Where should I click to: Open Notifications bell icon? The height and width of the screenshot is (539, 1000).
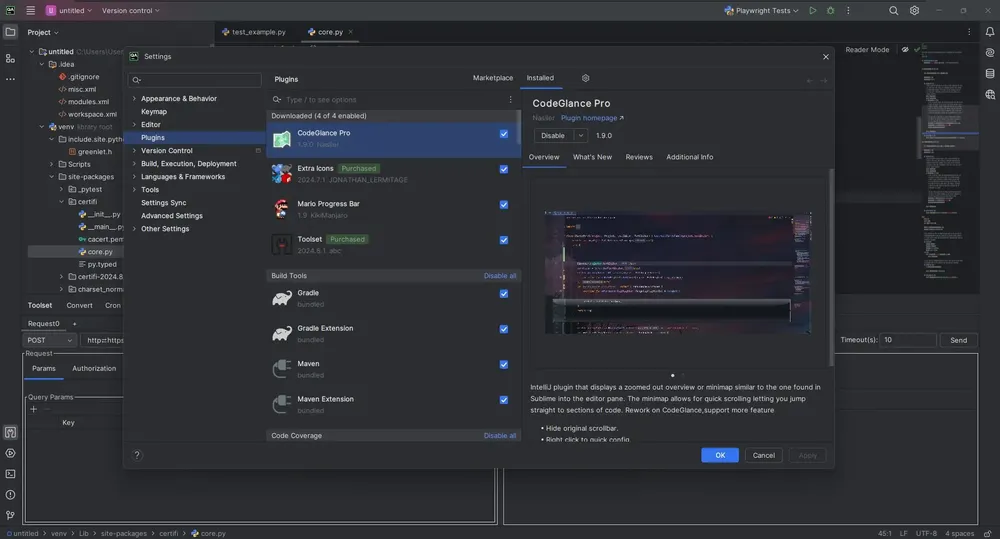point(990,32)
